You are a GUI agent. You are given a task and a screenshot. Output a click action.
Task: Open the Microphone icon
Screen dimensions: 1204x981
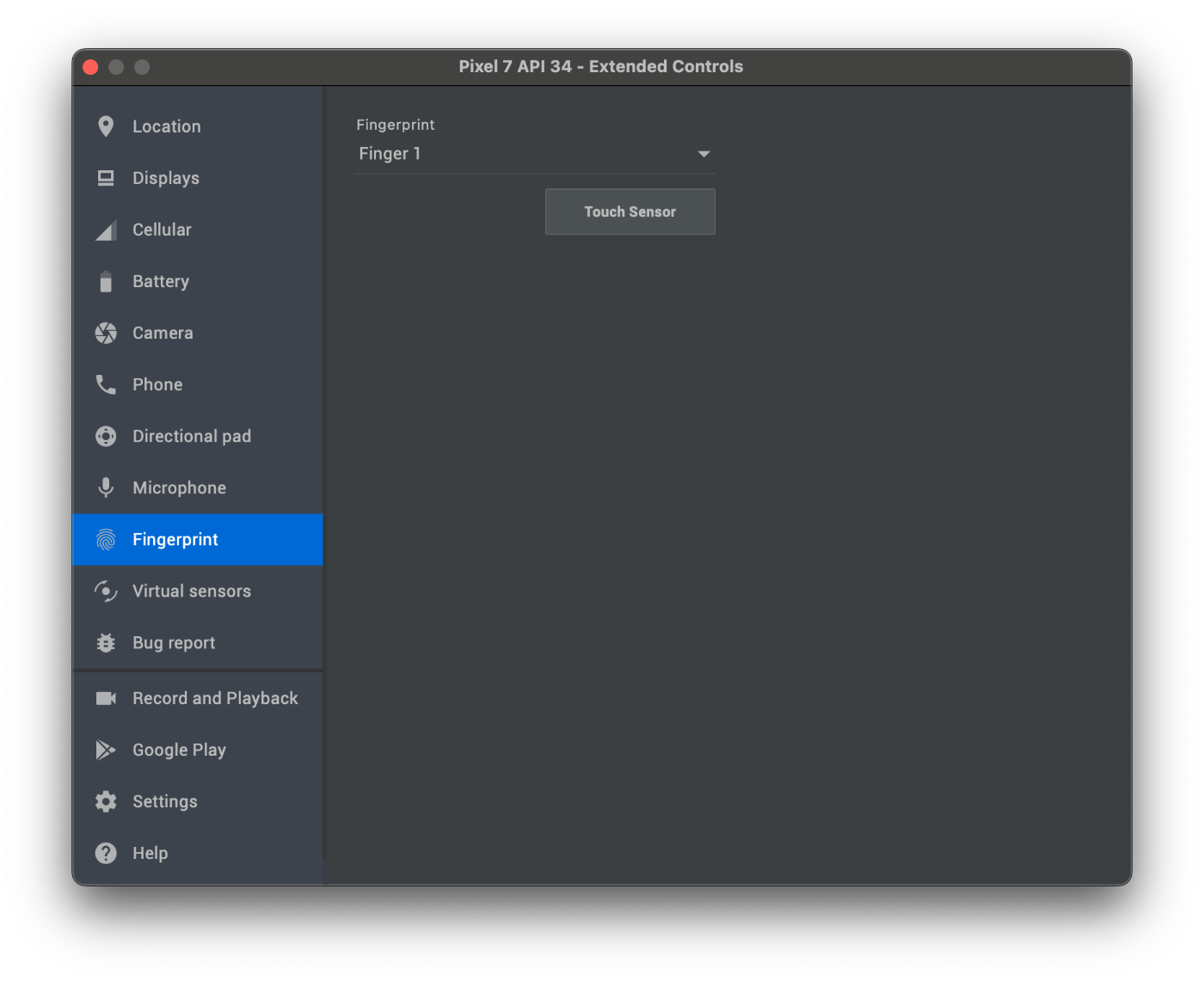tap(106, 487)
